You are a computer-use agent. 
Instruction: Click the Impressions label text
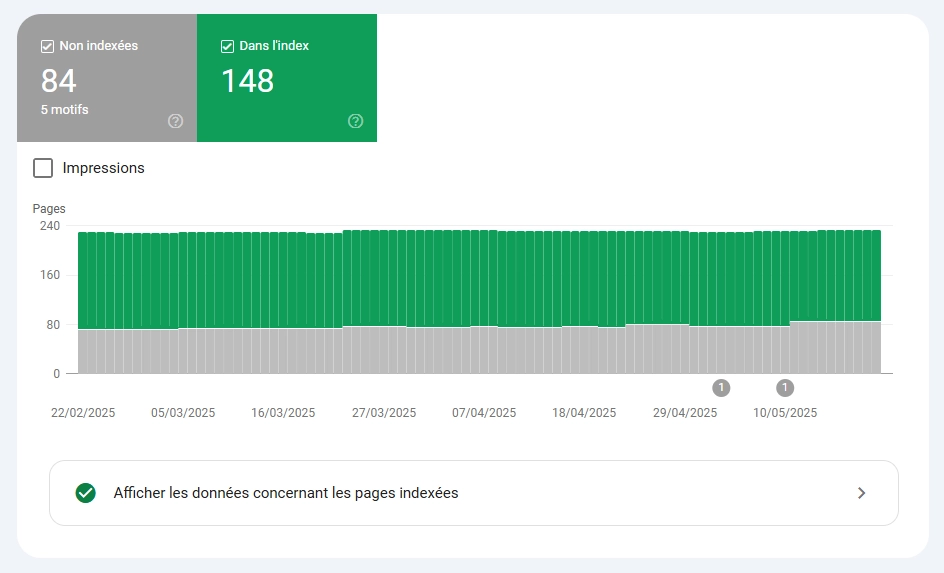tap(103, 168)
